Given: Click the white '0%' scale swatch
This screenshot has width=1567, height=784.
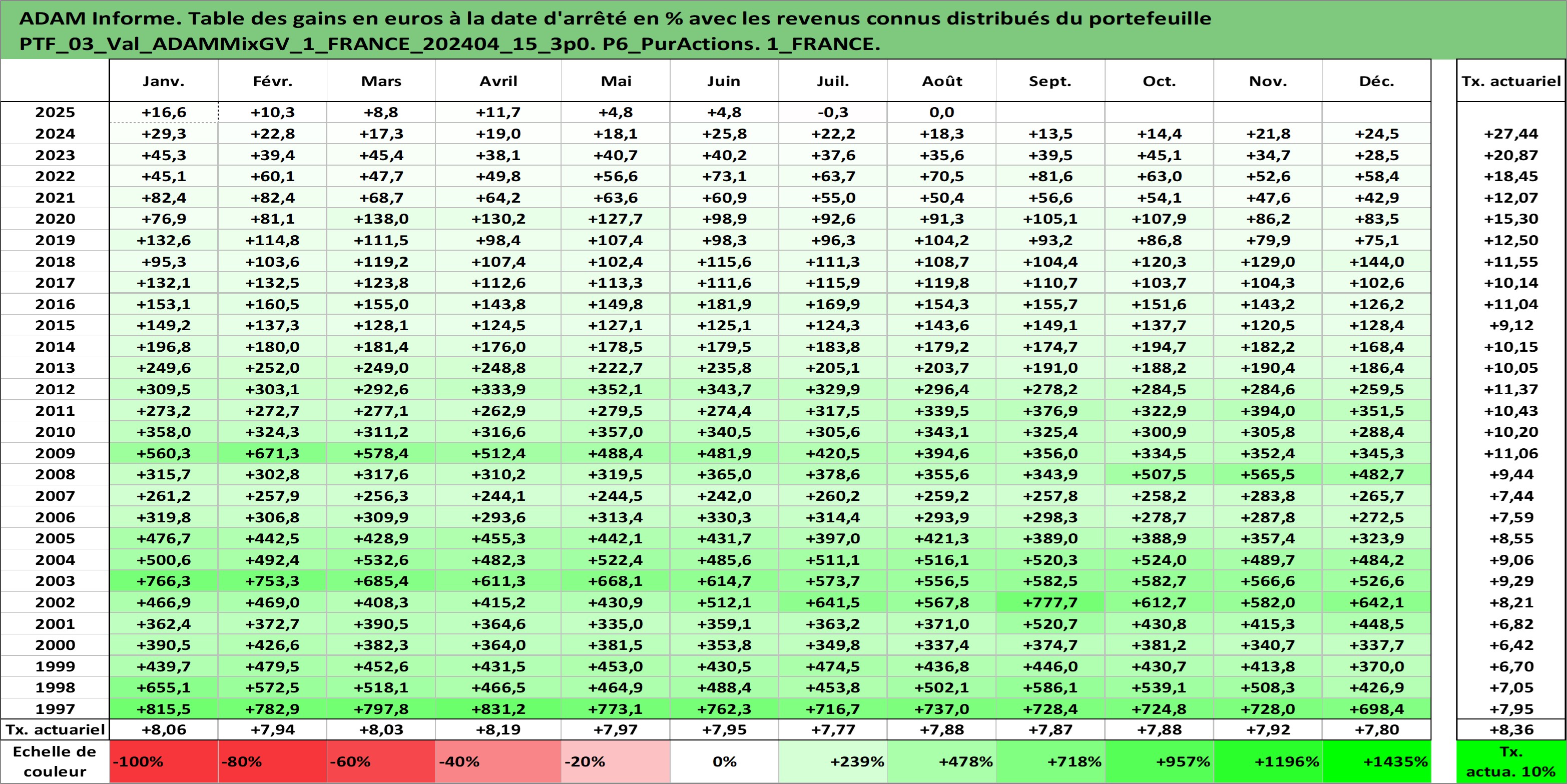Looking at the screenshot, I should [724, 761].
